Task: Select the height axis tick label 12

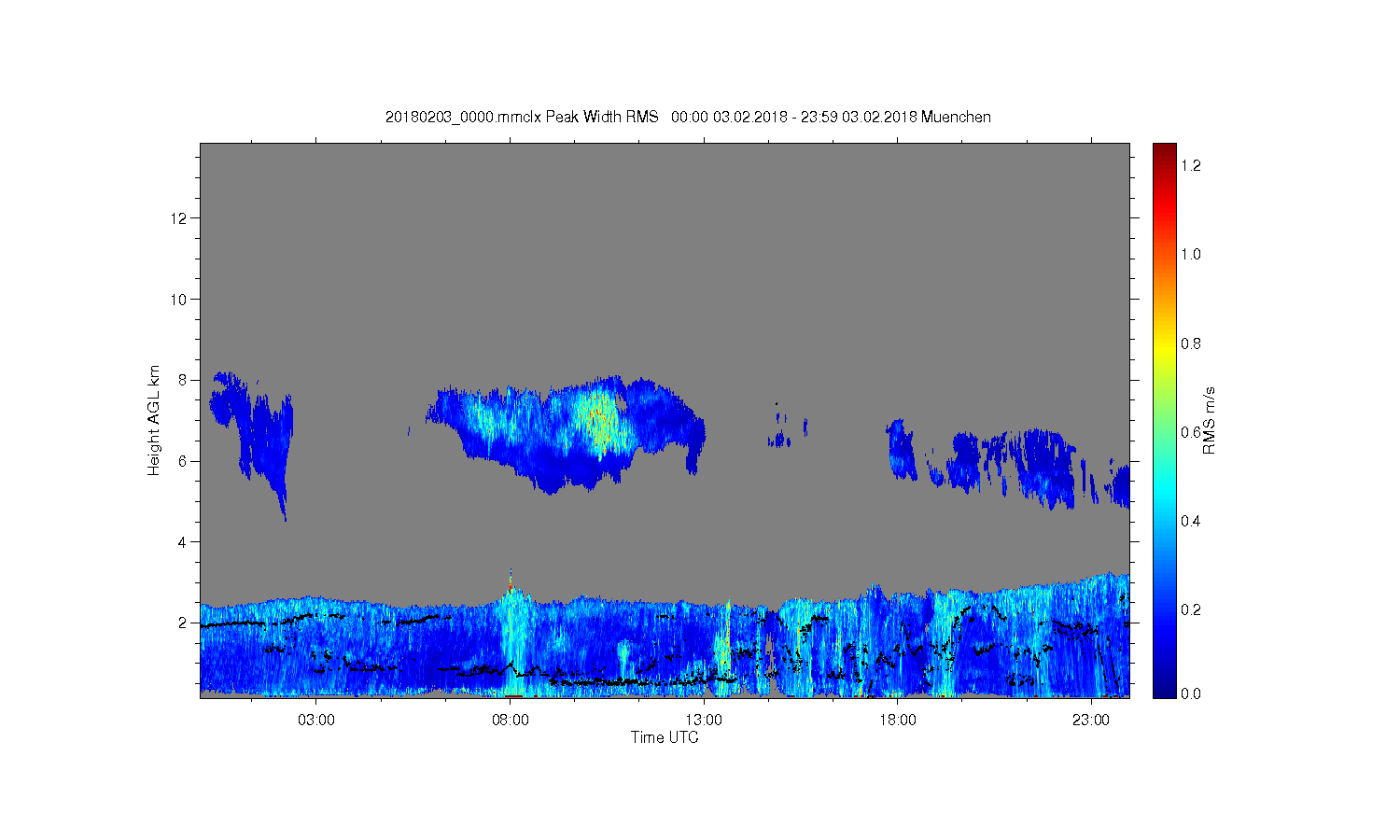Action: click(x=179, y=218)
